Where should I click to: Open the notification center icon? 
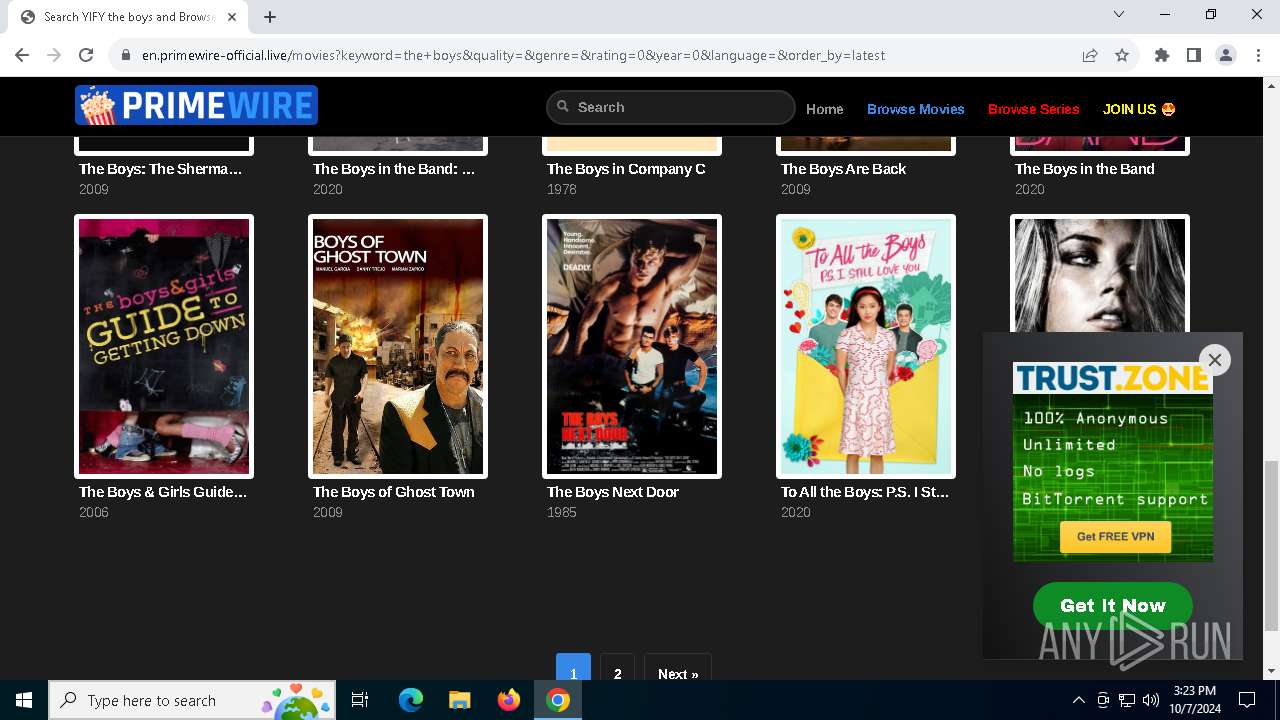tap(1247, 700)
